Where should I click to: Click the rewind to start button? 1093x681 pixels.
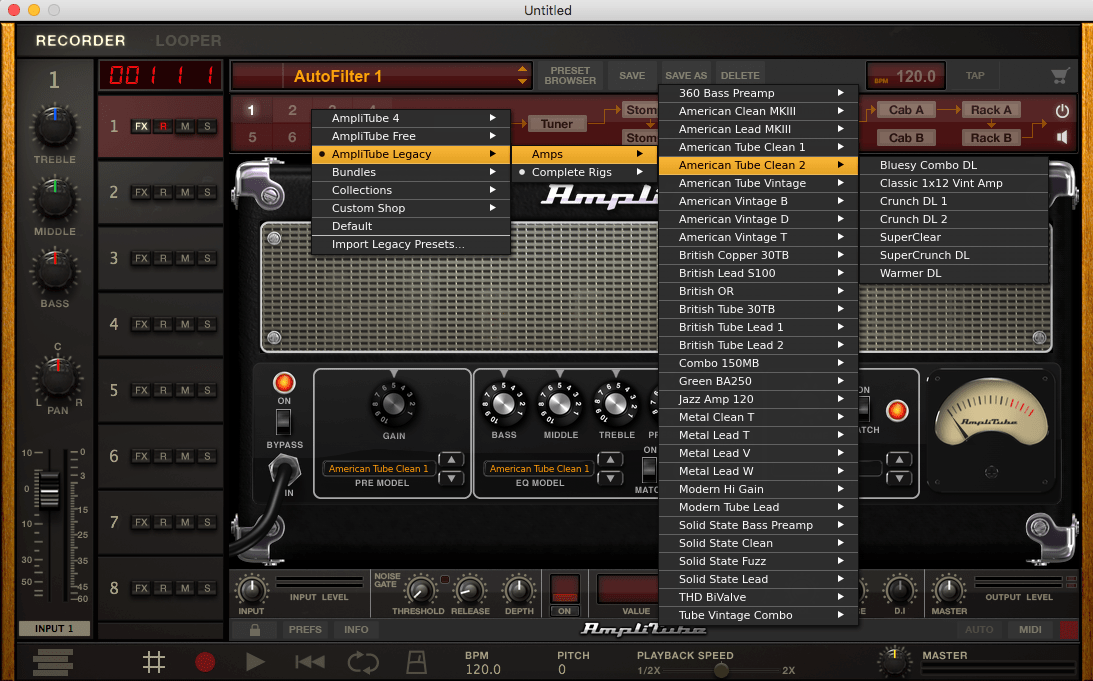[309, 662]
